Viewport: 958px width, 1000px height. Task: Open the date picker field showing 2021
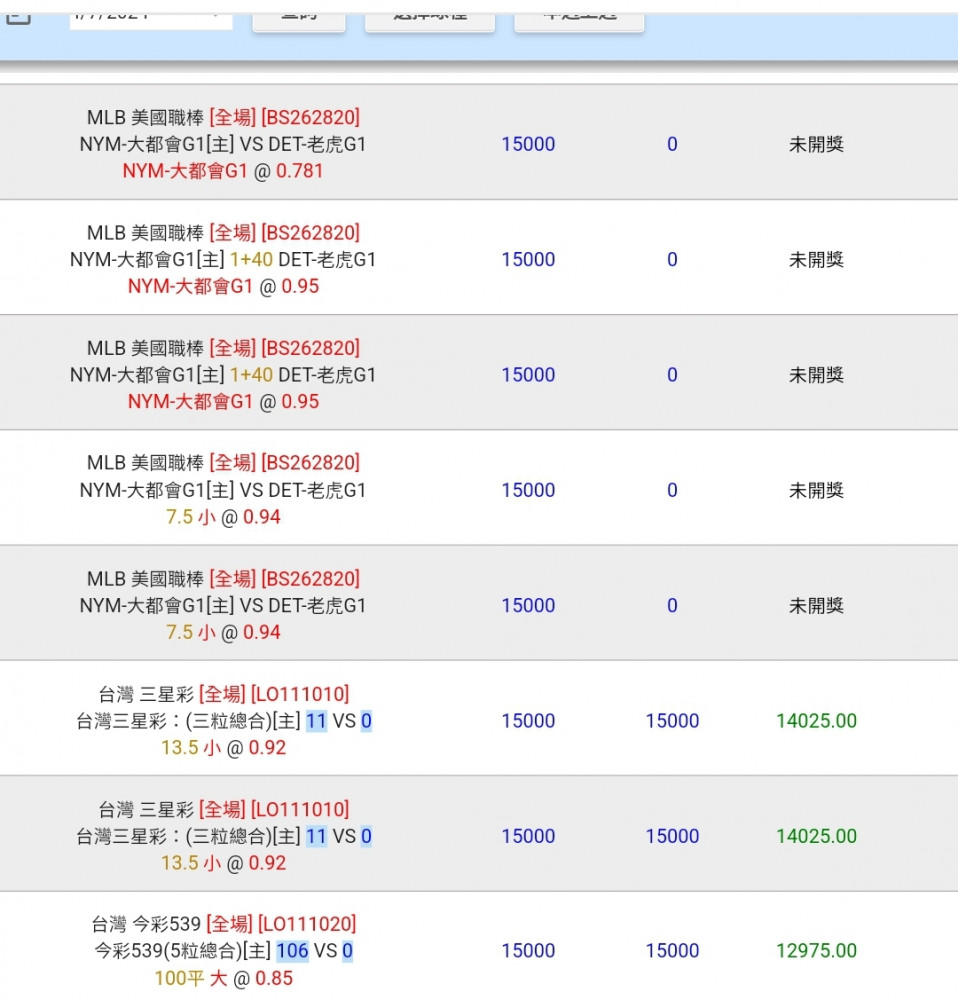click(151, 19)
